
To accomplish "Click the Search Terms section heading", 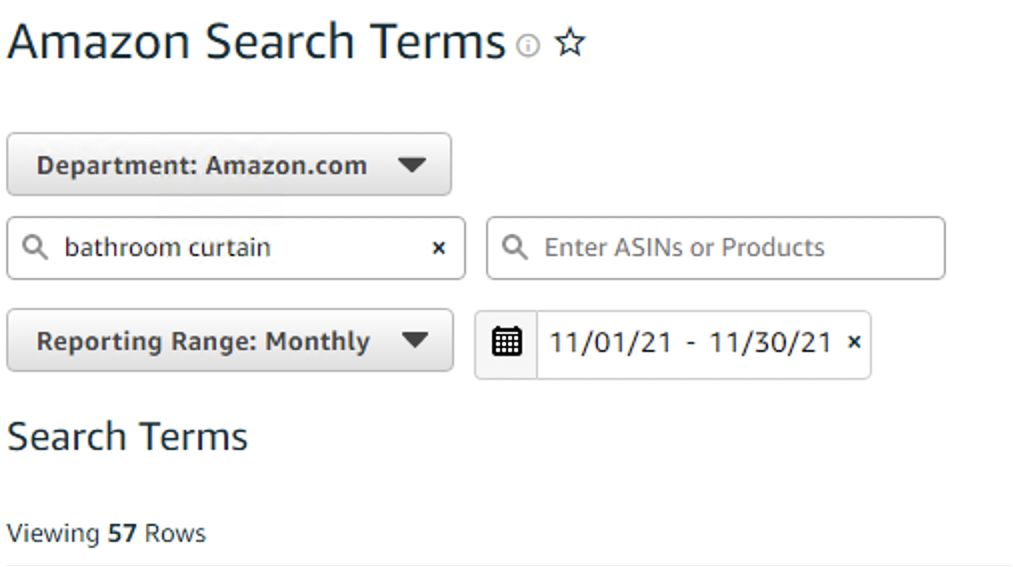I will click(127, 437).
